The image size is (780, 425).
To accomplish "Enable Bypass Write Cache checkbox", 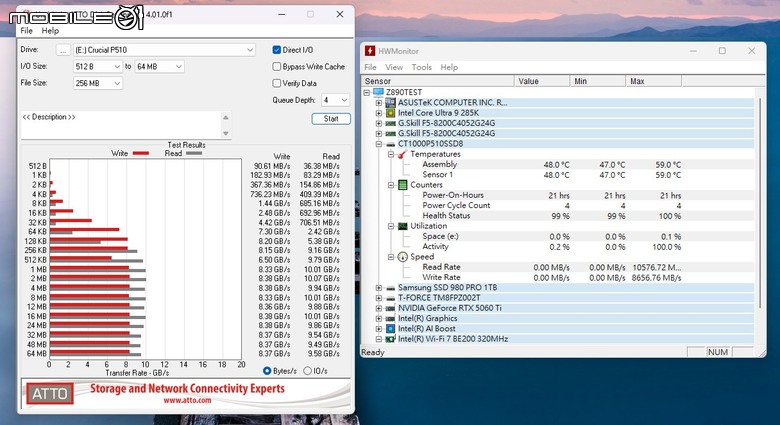I will 277,66.
